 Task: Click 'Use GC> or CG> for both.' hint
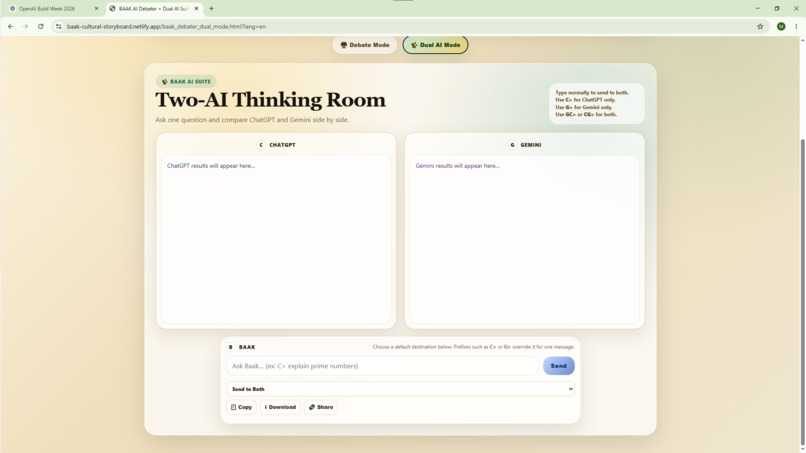coord(586,114)
